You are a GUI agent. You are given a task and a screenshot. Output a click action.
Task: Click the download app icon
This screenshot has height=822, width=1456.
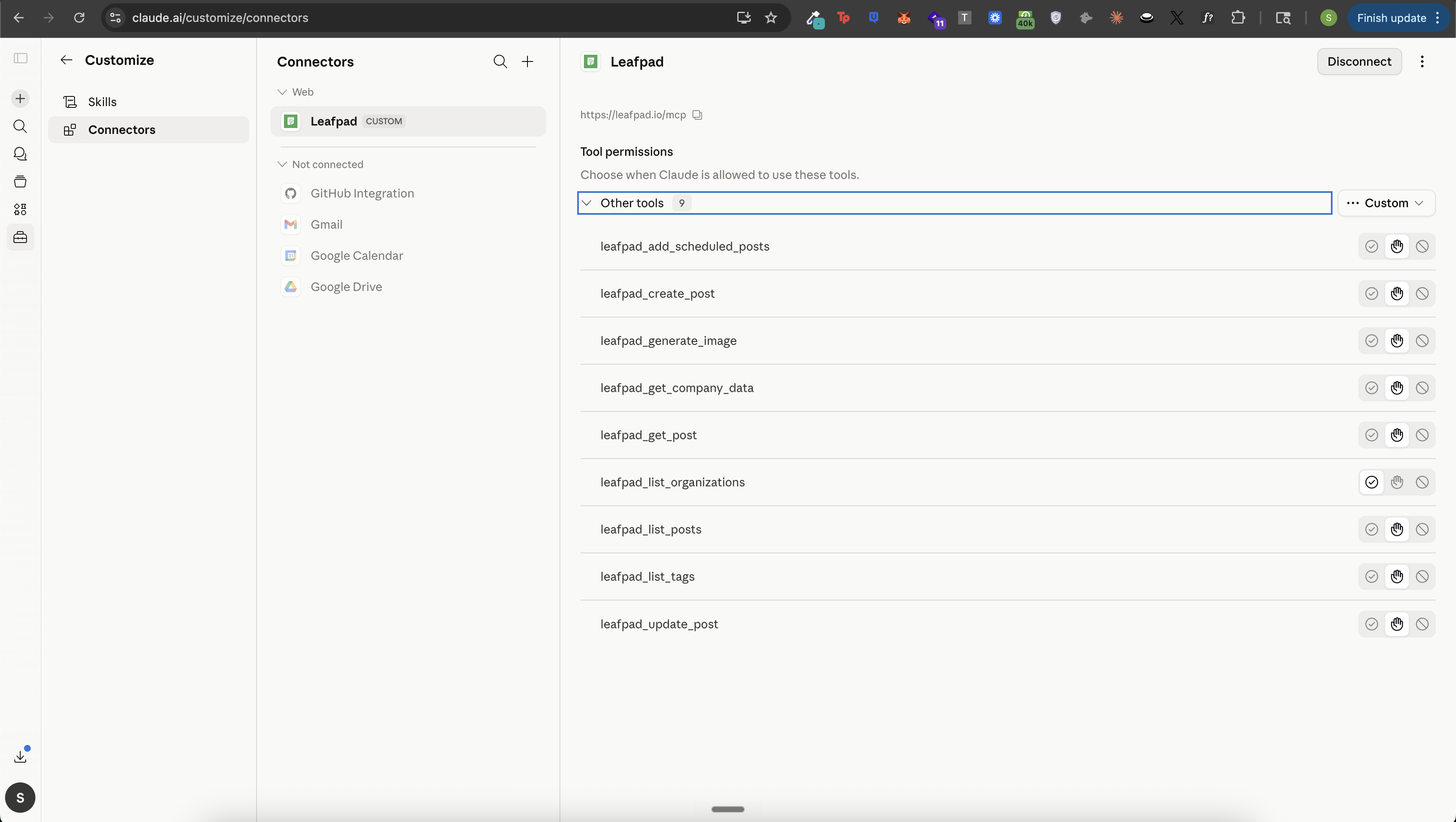click(20, 756)
